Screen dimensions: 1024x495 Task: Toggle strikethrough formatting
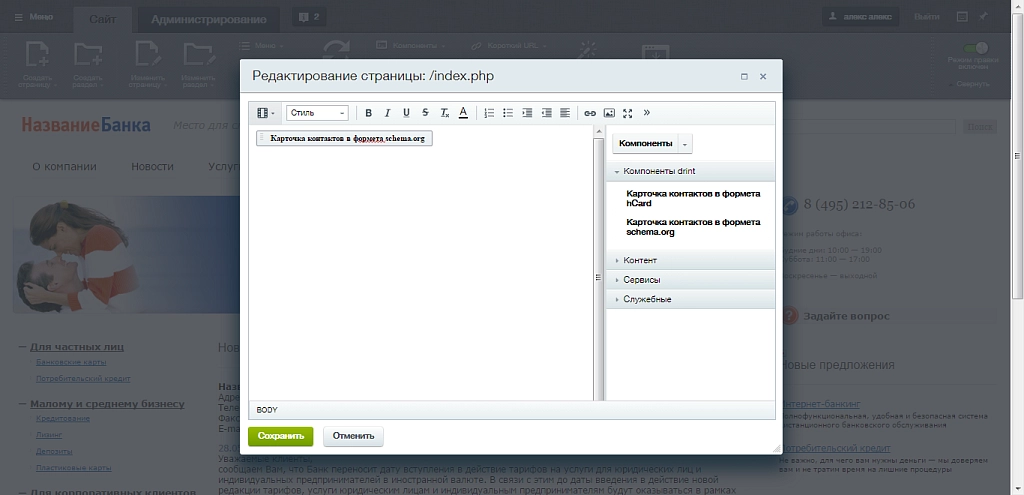(x=425, y=113)
